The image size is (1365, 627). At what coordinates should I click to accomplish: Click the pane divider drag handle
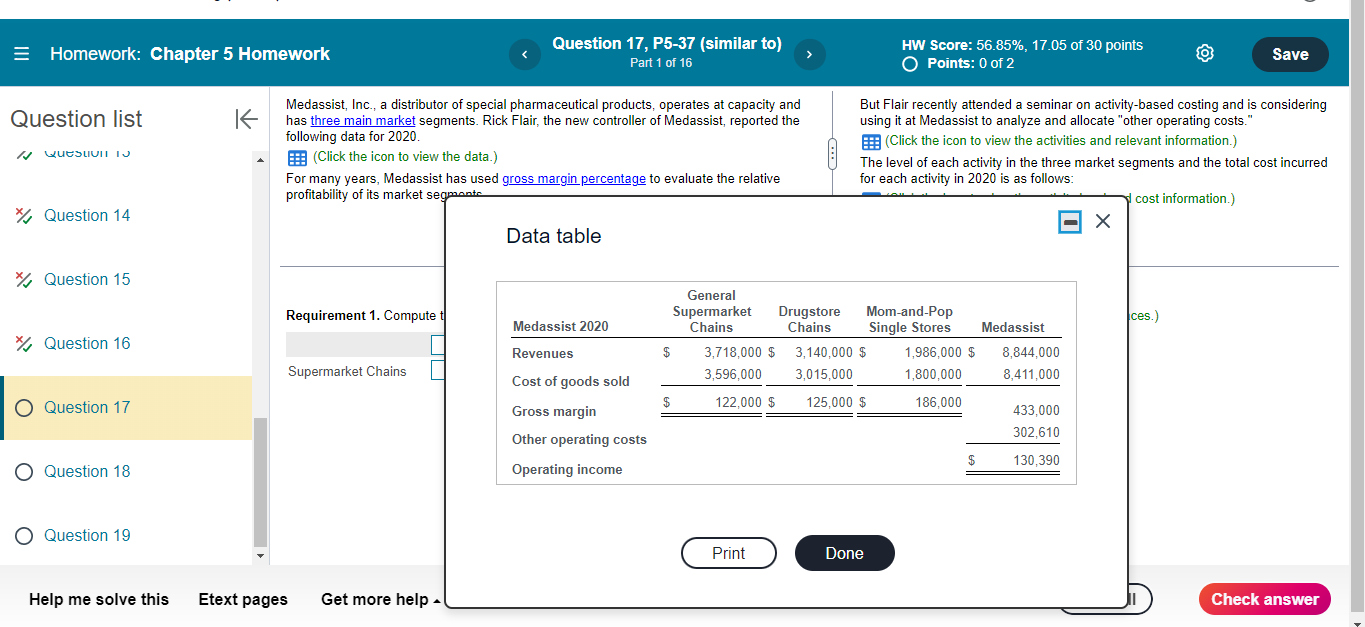click(x=830, y=154)
